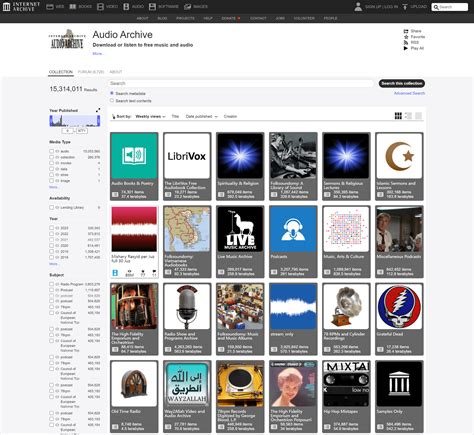Open the Projects menu item
The width and height of the screenshot is (474, 435).
pyautogui.click(x=185, y=18)
